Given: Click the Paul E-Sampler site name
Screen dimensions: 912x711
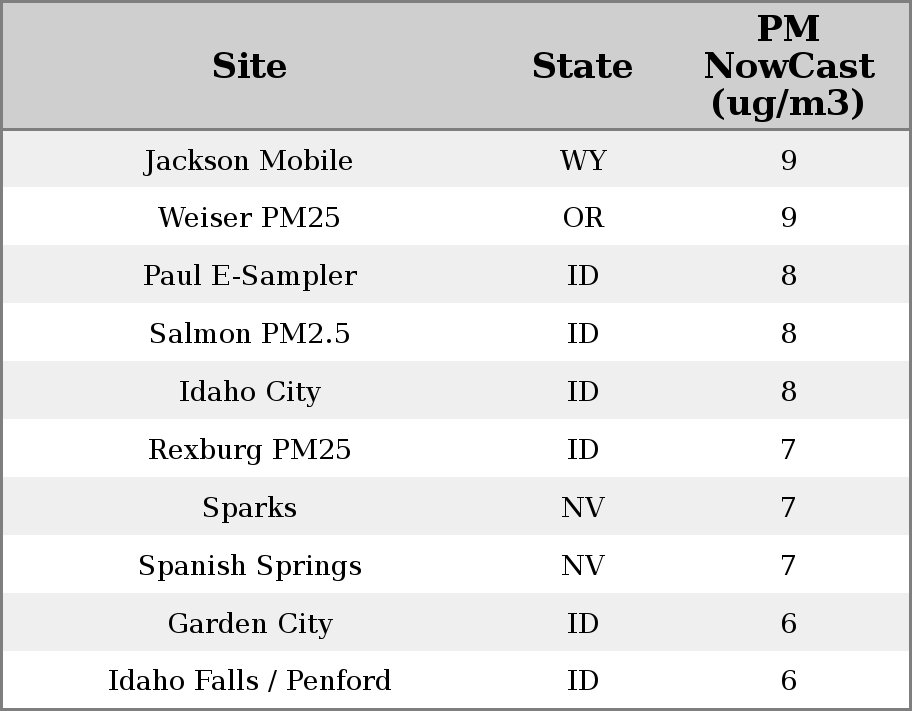Looking at the screenshot, I should tap(249, 276).
